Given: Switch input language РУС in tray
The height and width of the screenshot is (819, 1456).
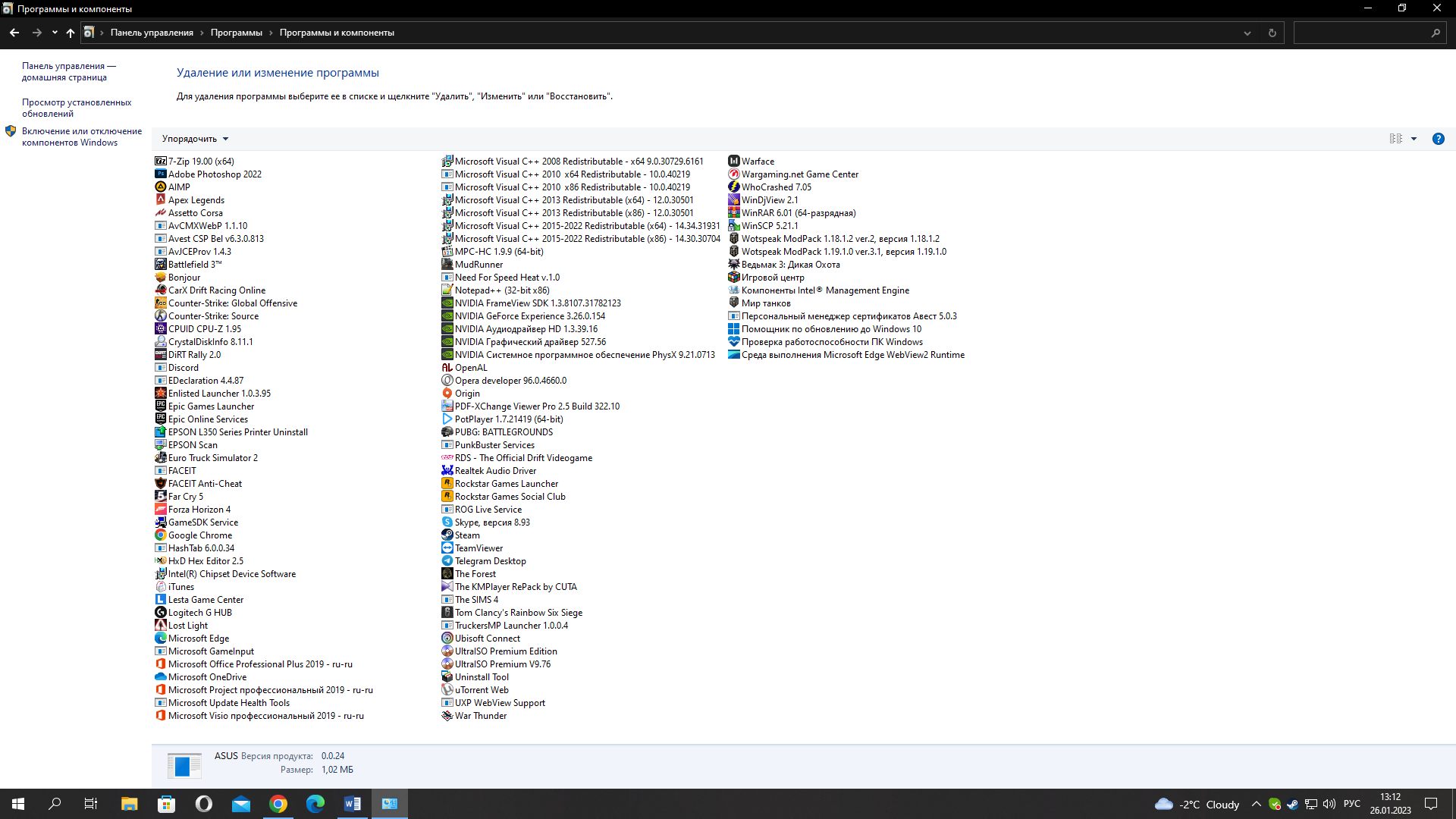Looking at the screenshot, I should coord(1351,804).
